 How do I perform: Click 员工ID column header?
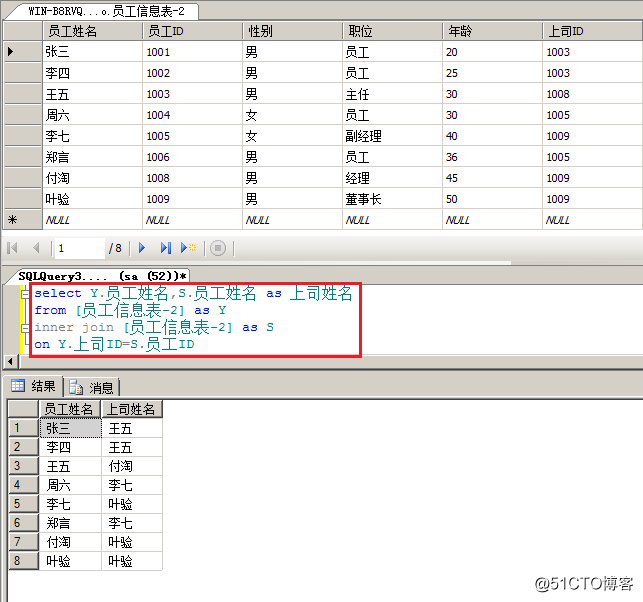(x=193, y=31)
